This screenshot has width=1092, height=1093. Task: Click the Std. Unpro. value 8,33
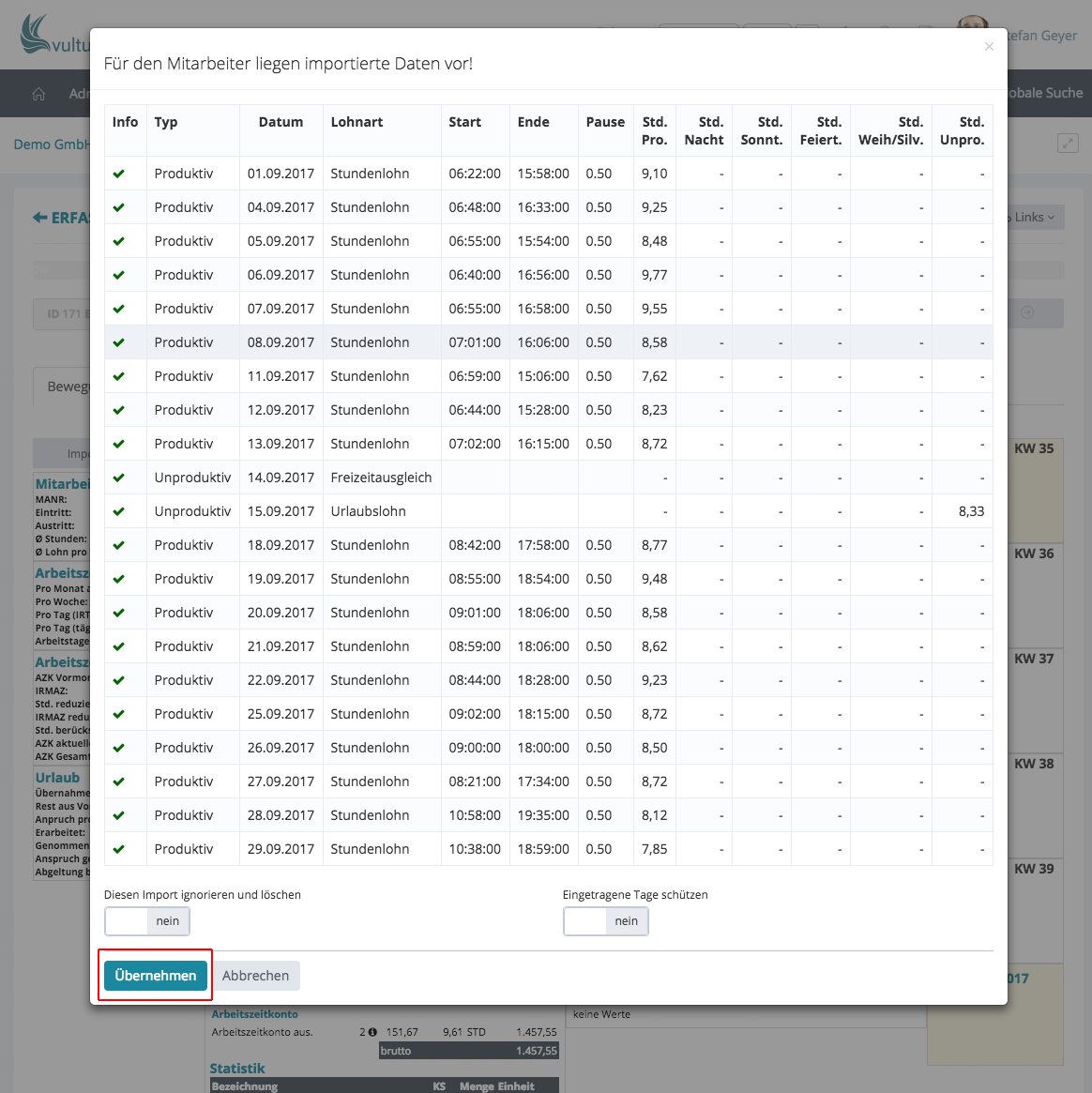point(971,511)
